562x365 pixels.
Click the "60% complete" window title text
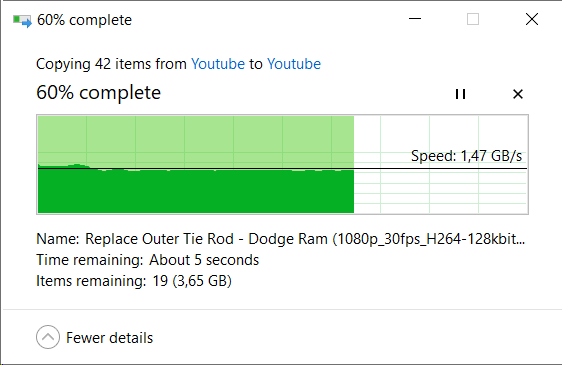coord(85,20)
